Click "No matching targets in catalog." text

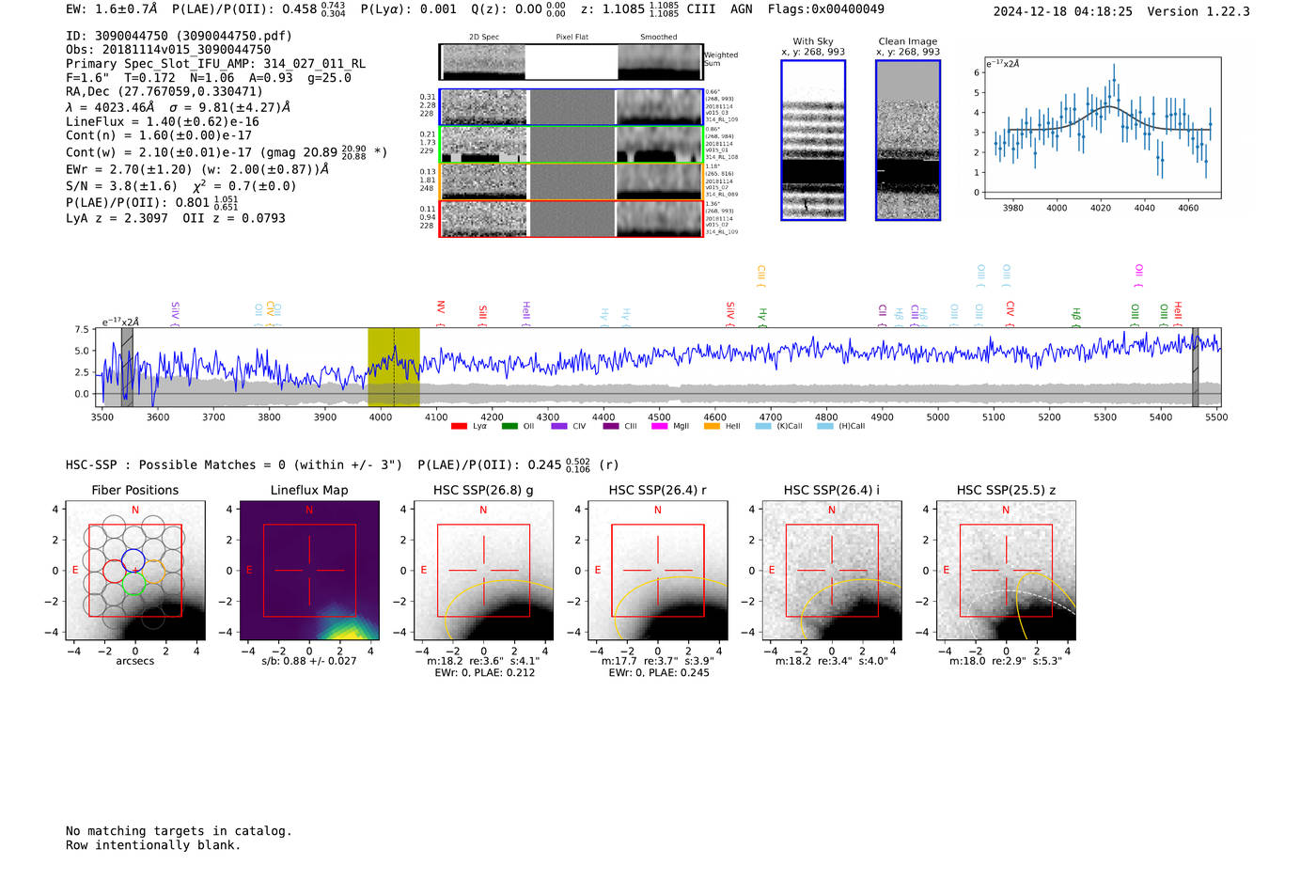click(179, 831)
